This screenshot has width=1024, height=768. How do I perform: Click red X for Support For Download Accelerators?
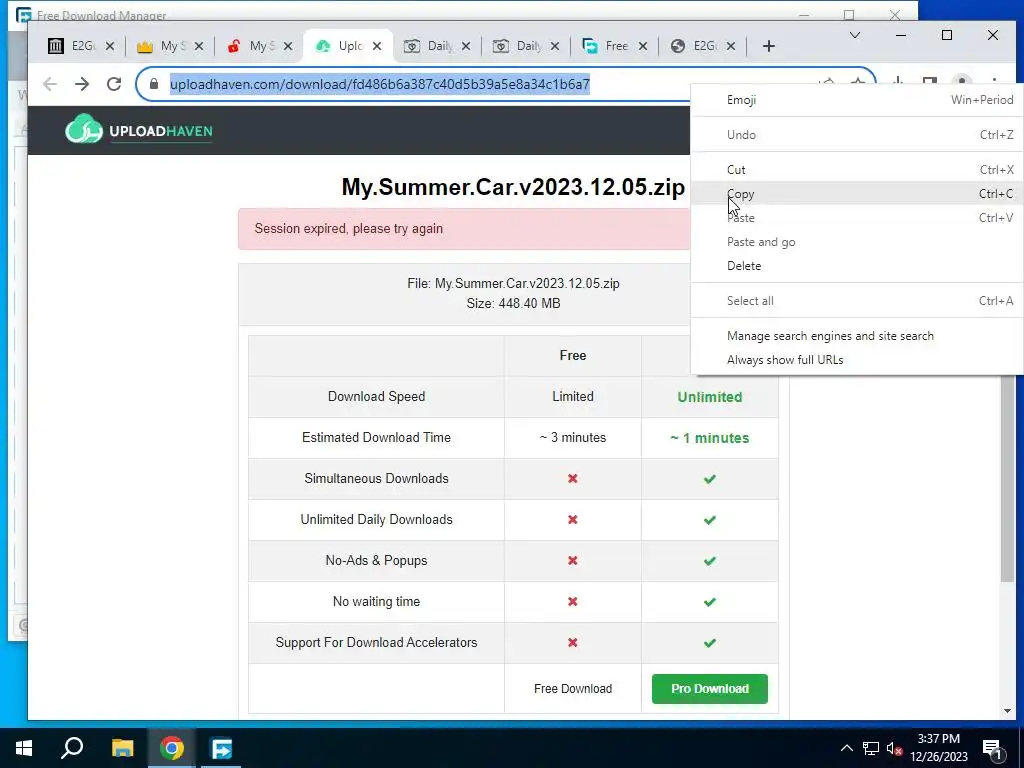pos(573,643)
